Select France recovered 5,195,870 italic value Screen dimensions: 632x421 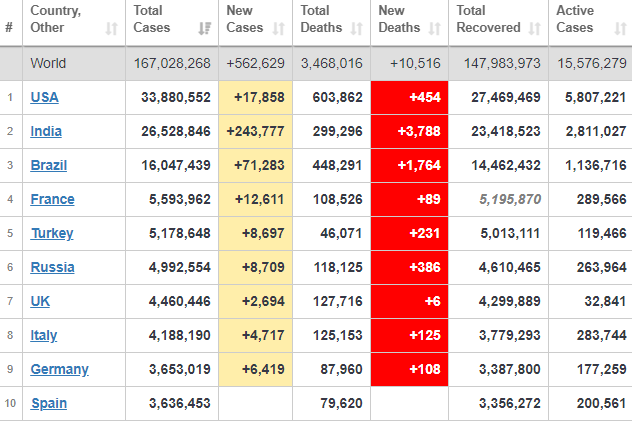tap(510, 199)
